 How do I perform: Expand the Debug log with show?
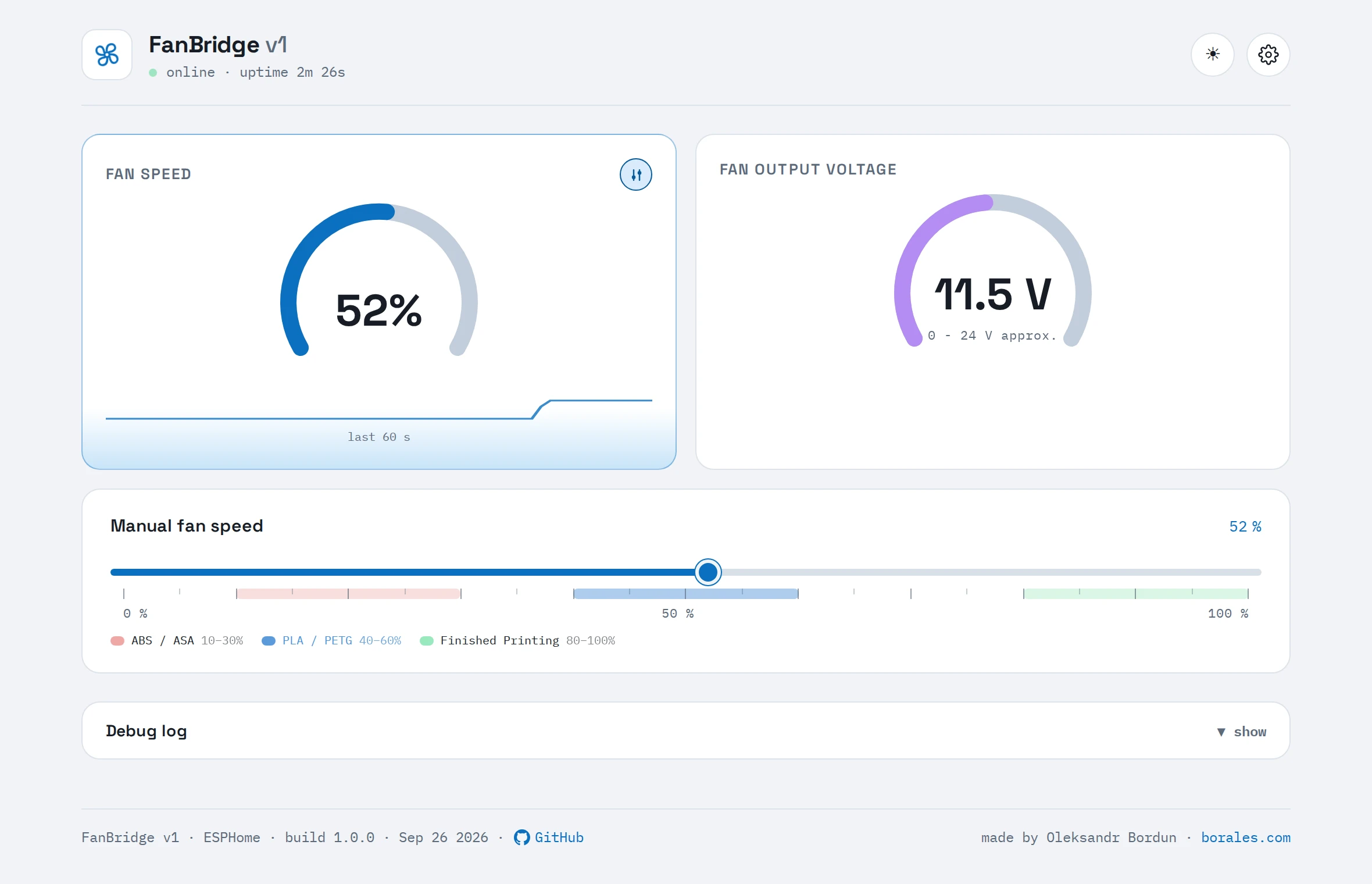click(1242, 732)
